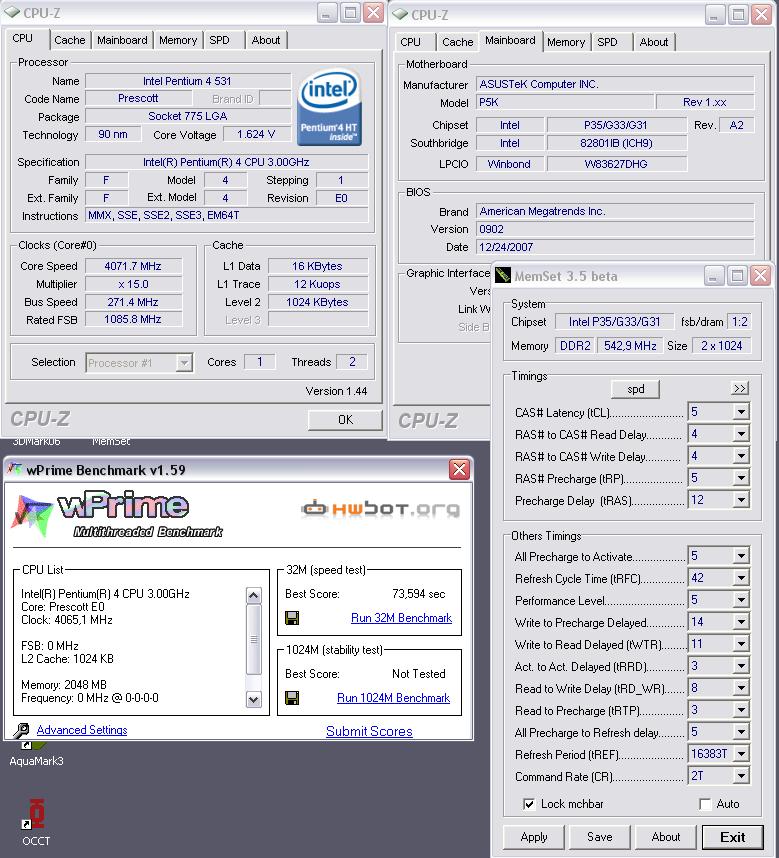Open the Submit Scores link
The width and height of the screenshot is (779, 858).
369,732
